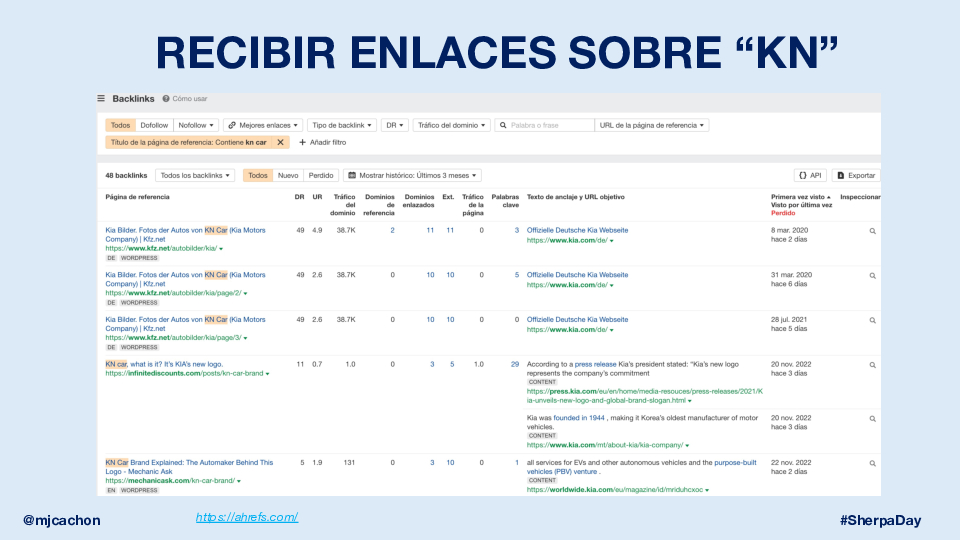Sort by Primera vez visto column
960x540 pixels.
pos(800,197)
